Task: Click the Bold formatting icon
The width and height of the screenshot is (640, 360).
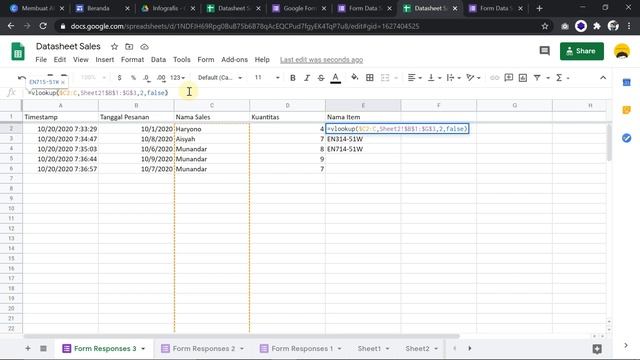Action: [293, 78]
